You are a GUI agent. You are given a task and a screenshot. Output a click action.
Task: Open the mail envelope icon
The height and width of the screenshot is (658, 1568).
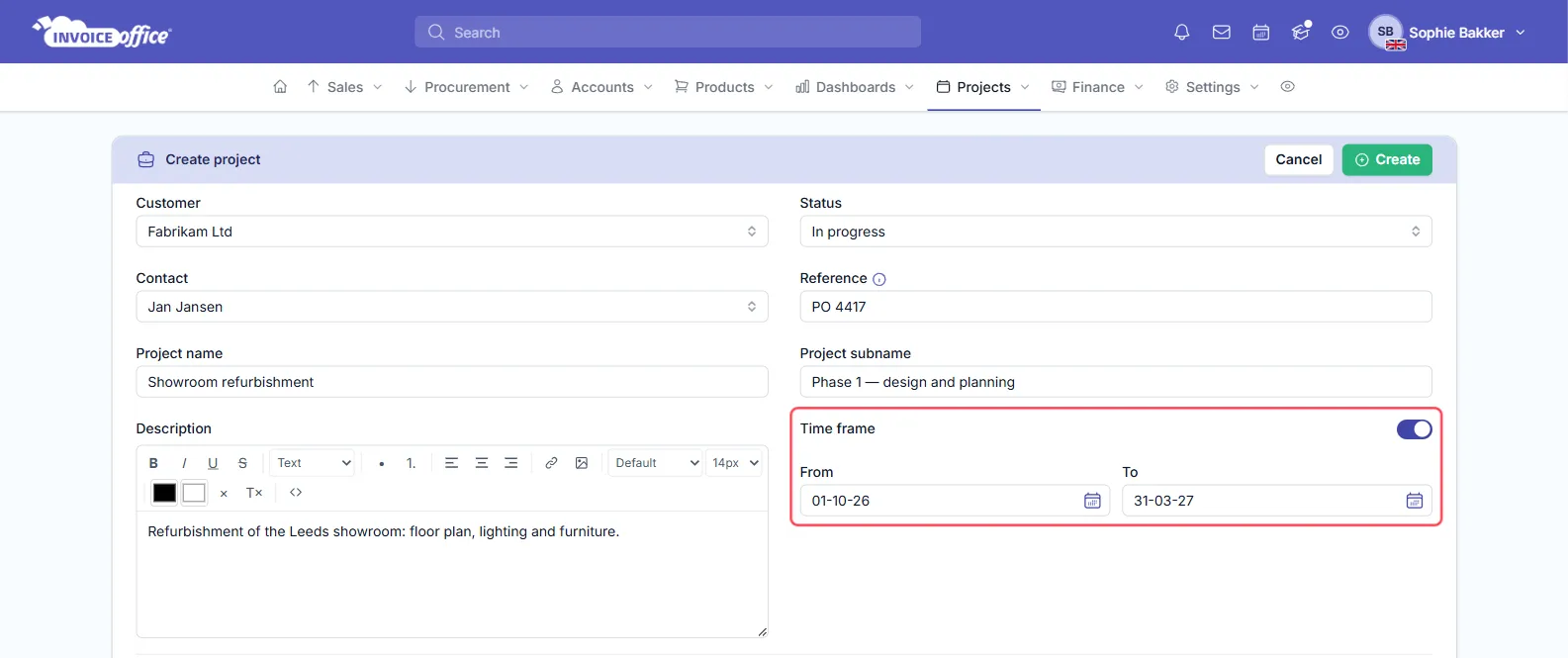(x=1221, y=33)
